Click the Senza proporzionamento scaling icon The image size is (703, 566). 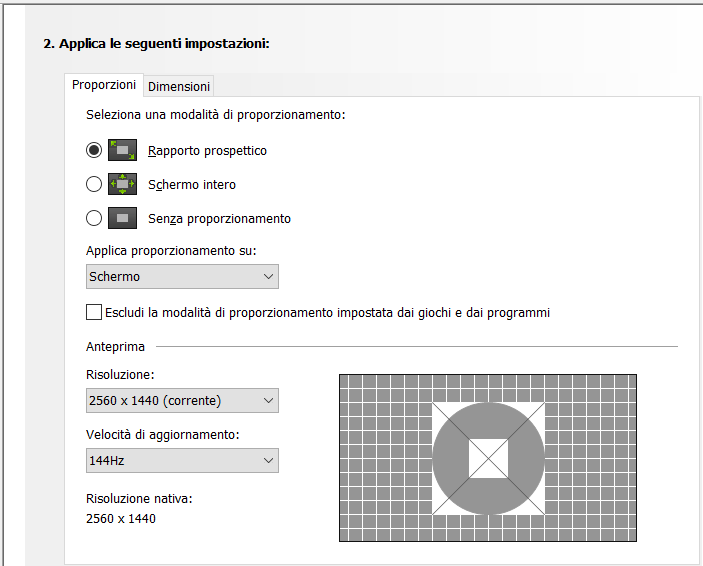[x=122, y=218]
